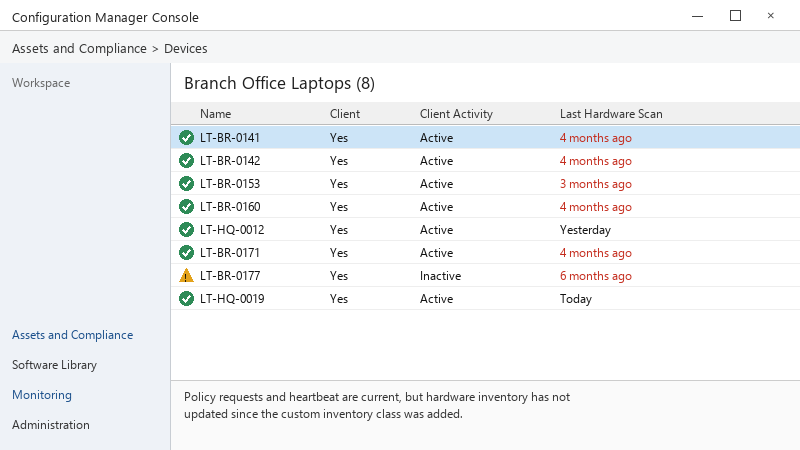The image size is (800, 450).
Task: Open the Assets and Compliance workspace
Action: [72, 335]
